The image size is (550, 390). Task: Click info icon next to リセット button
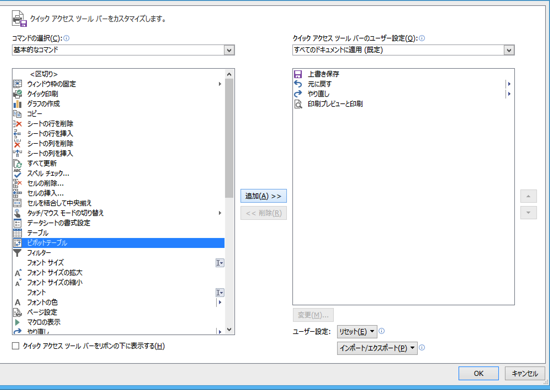382,331
